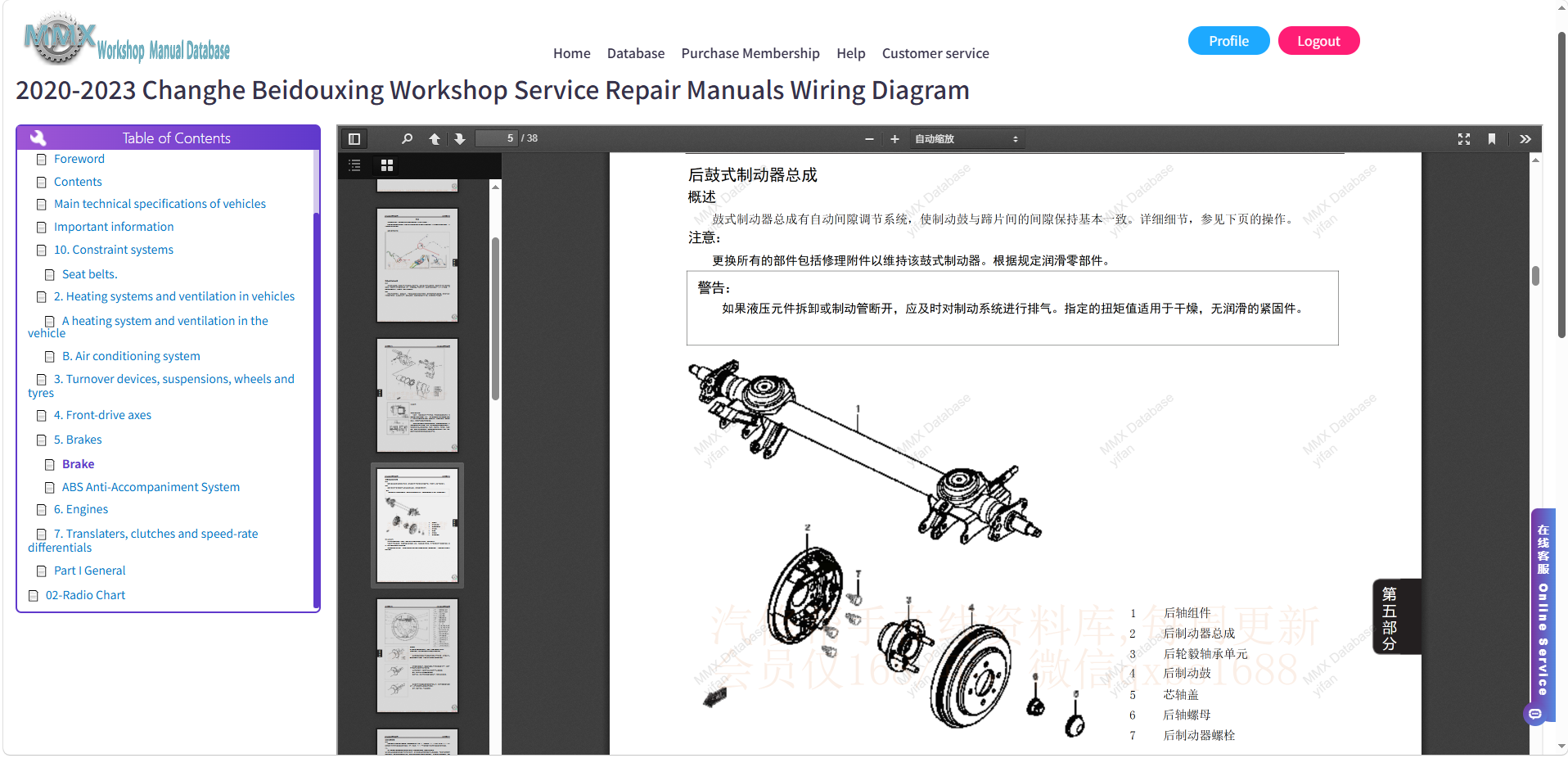Go to next PDF page arrow

[x=460, y=139]
